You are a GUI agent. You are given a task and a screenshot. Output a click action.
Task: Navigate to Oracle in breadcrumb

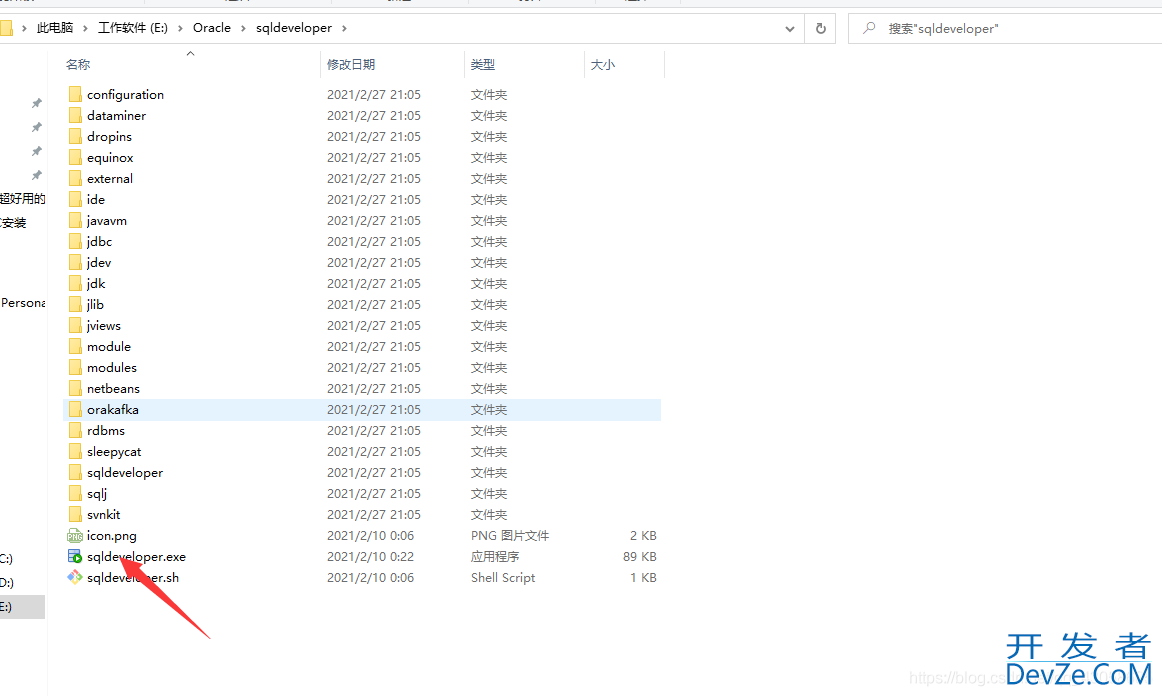212,28
